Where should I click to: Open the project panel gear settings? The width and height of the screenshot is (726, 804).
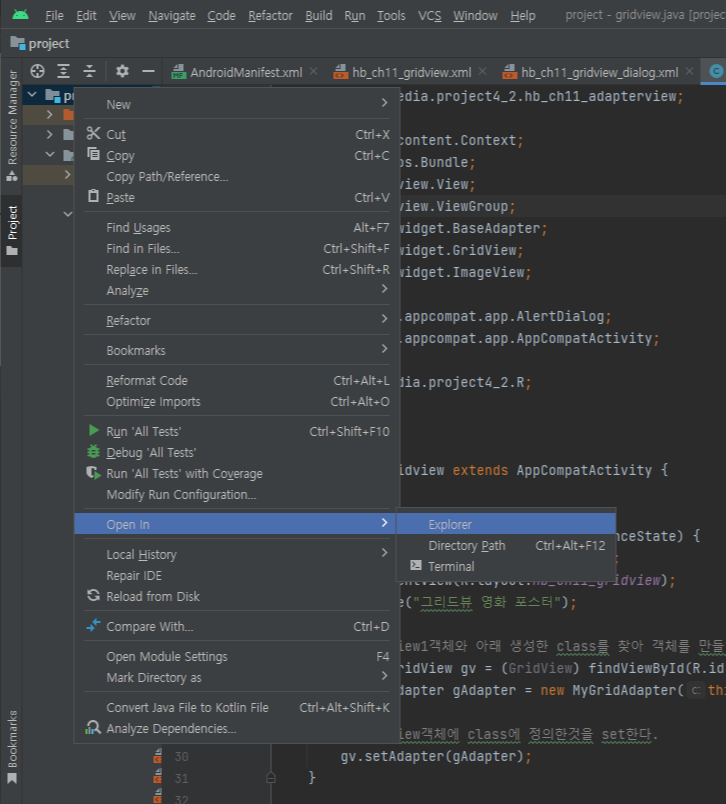(x=122, y=71)
